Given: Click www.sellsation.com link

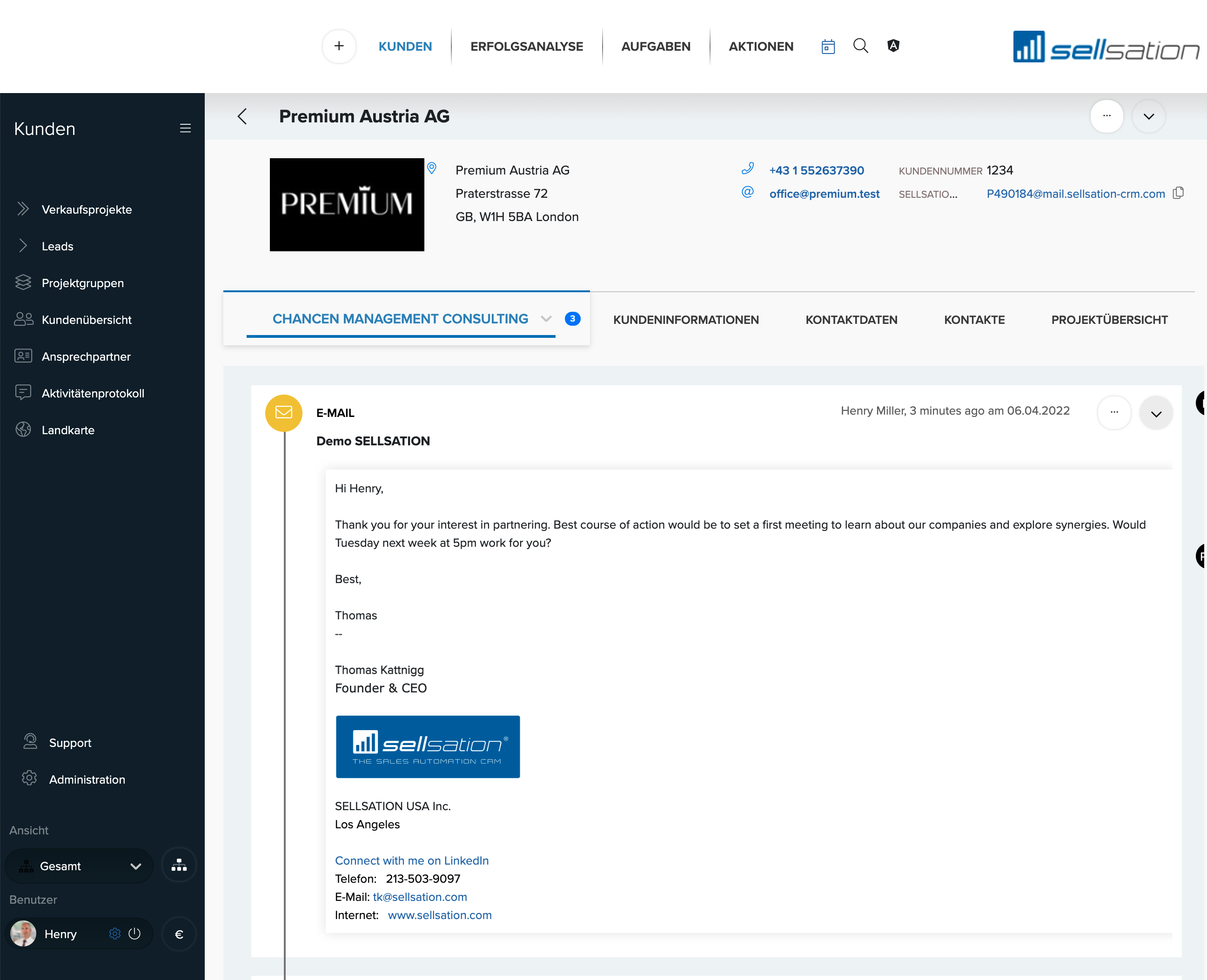Looking at the screenshot, I should pyautogui.click(x=440, y=914).
